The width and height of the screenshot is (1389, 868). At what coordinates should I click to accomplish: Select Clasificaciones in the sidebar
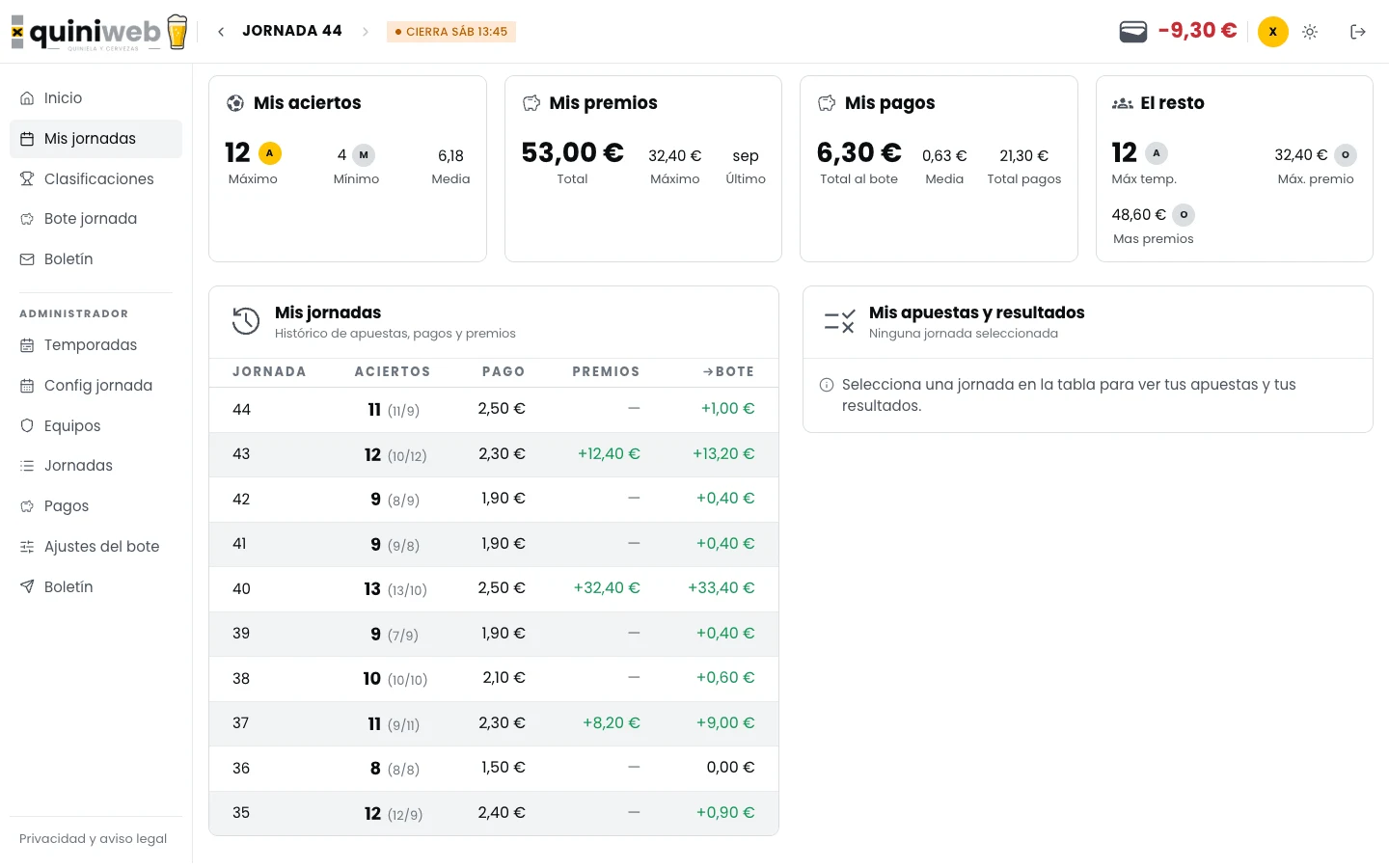[95, 179]
